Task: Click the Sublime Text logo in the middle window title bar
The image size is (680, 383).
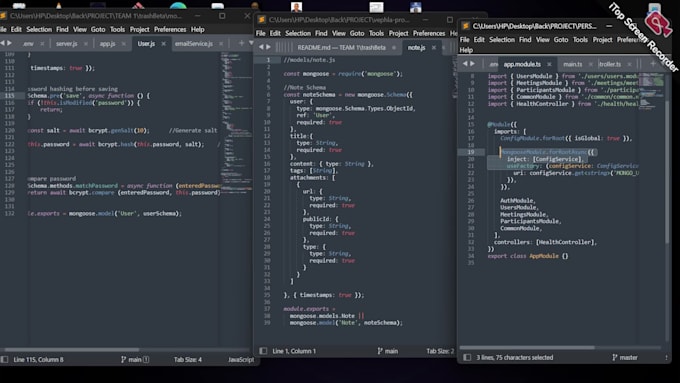Action: 262,20
